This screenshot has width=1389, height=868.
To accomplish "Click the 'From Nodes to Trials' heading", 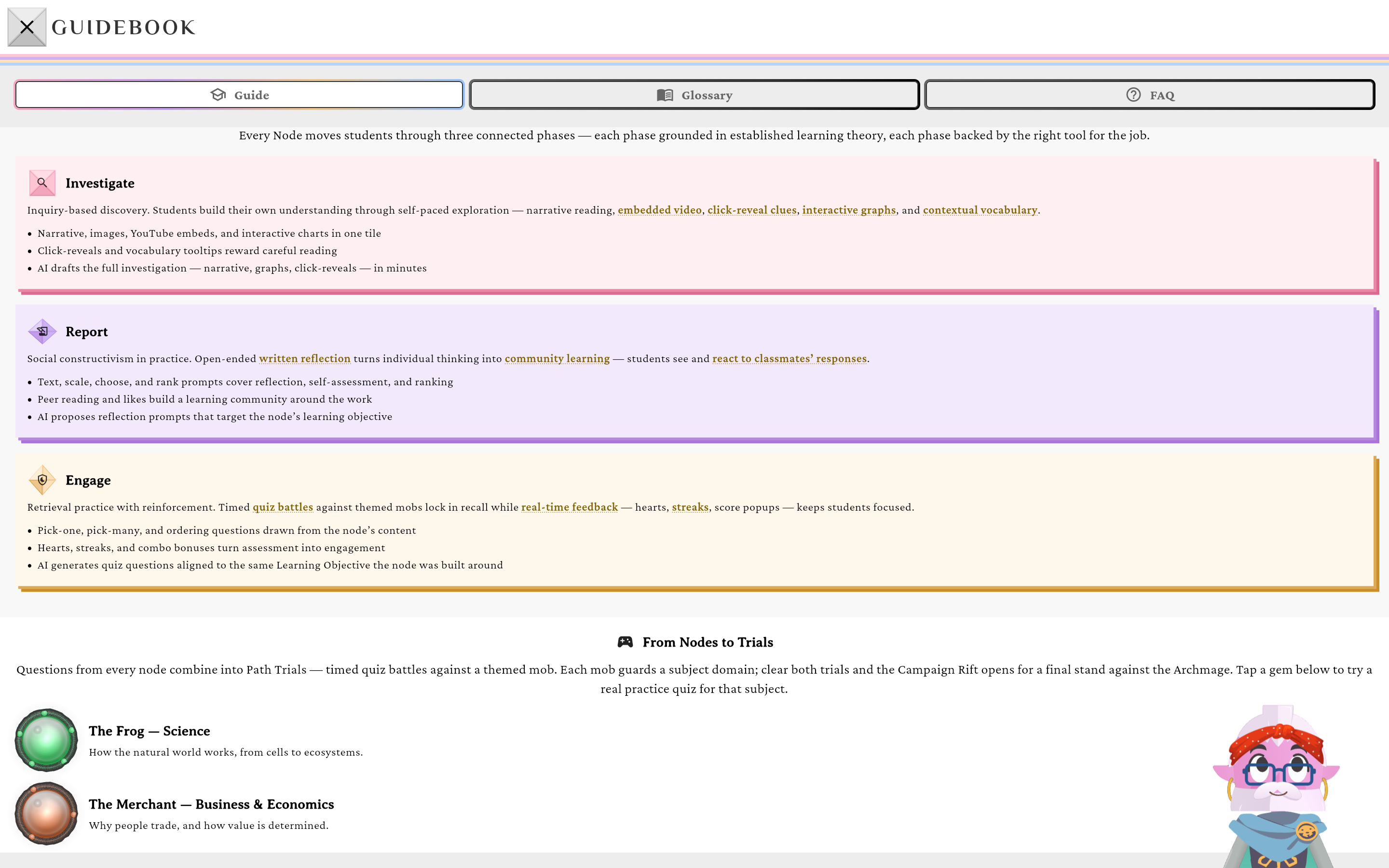I will pos(708,642).
